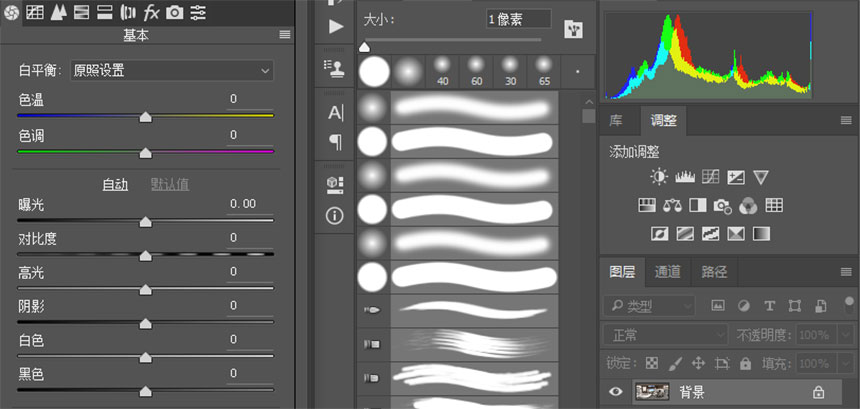860x409 pixels.
Task: Hide the 背景 layer with eye icon
Action: 617,392
